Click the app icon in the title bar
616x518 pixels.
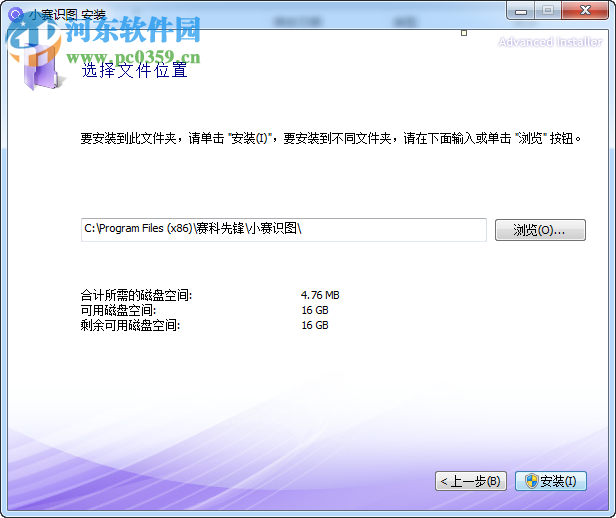[x=16, y=15]
